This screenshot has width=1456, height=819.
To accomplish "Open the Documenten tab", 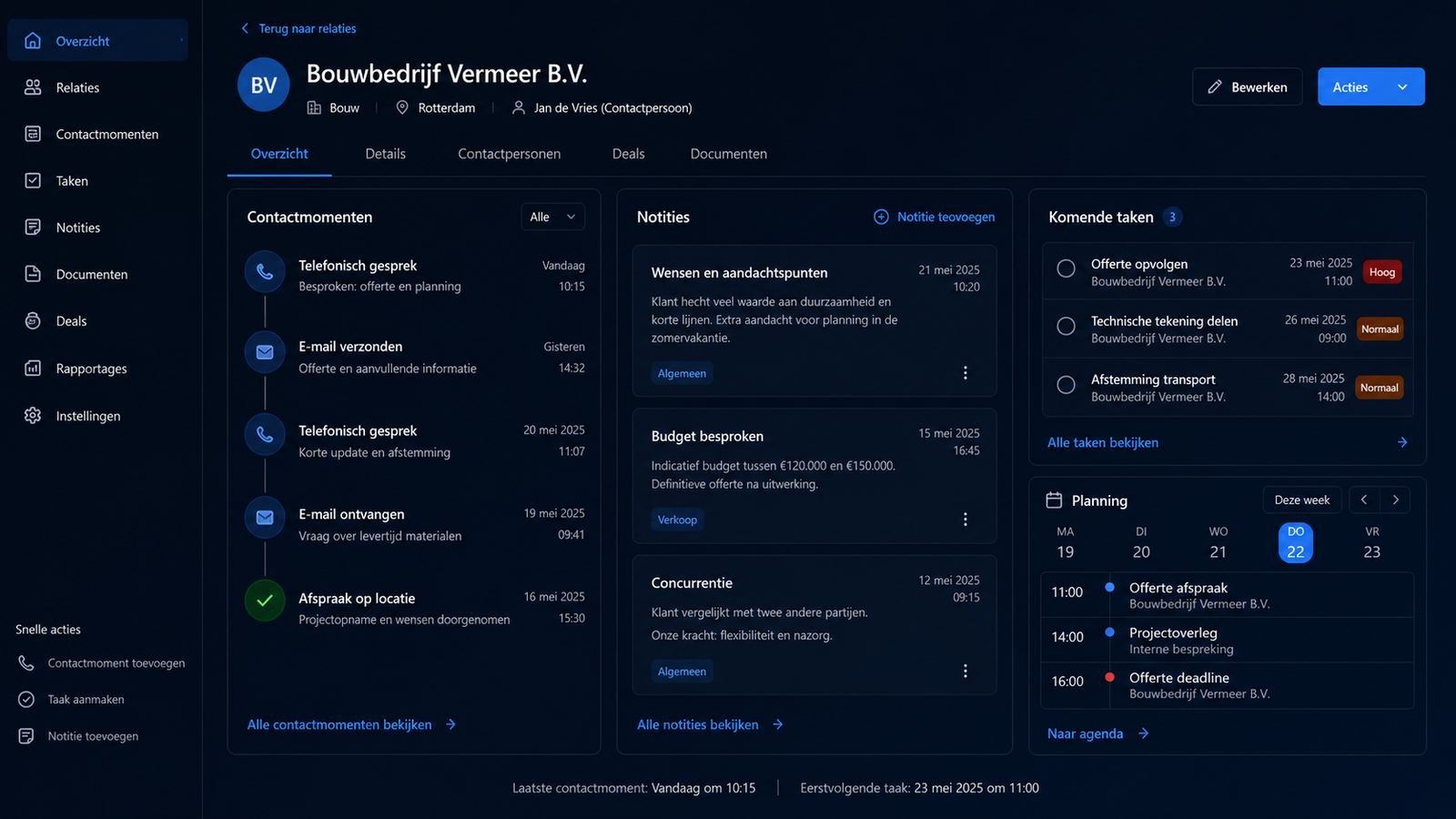I will (729, 154).
